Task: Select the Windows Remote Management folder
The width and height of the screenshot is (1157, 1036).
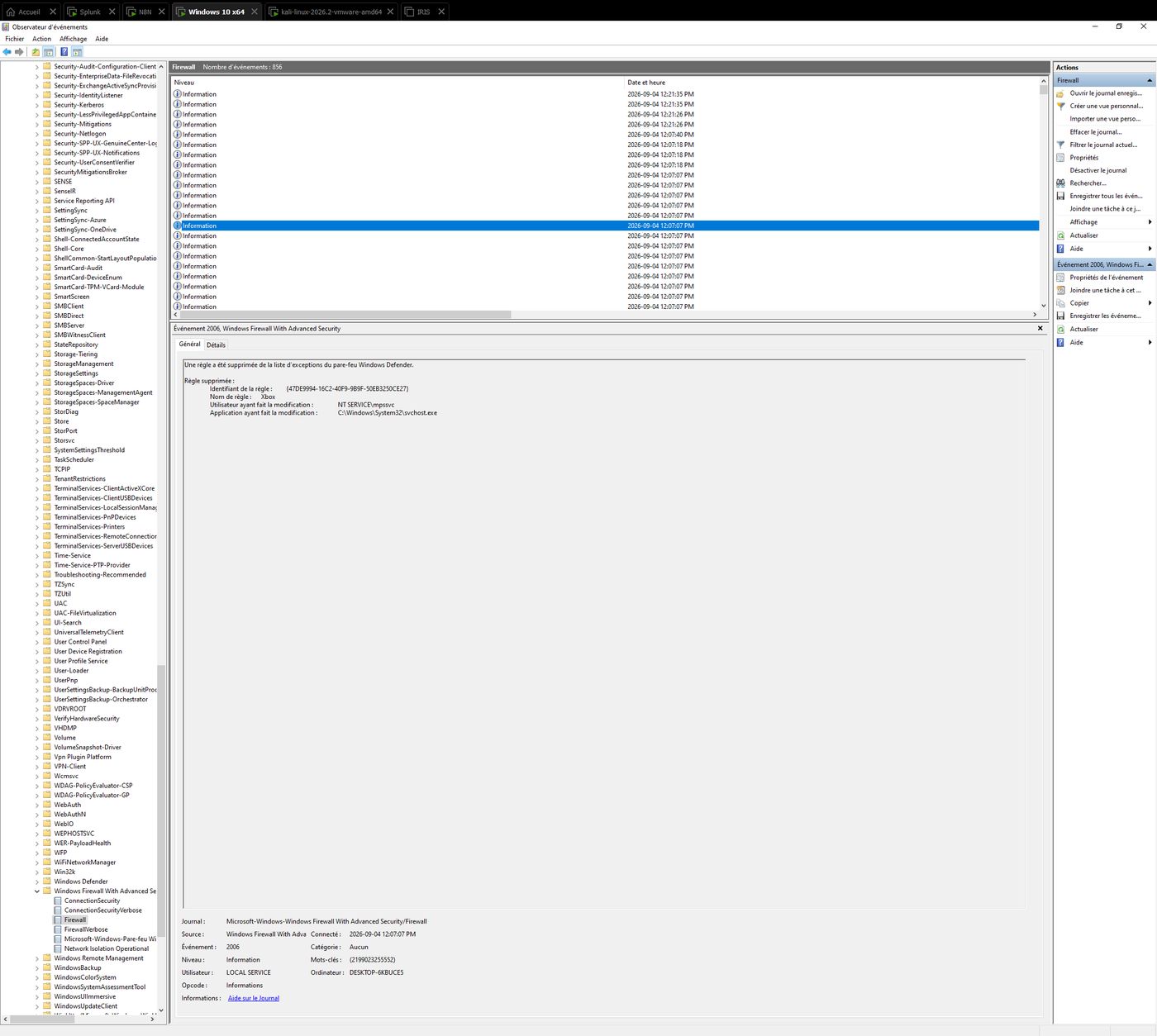Action: coord(98,958)
